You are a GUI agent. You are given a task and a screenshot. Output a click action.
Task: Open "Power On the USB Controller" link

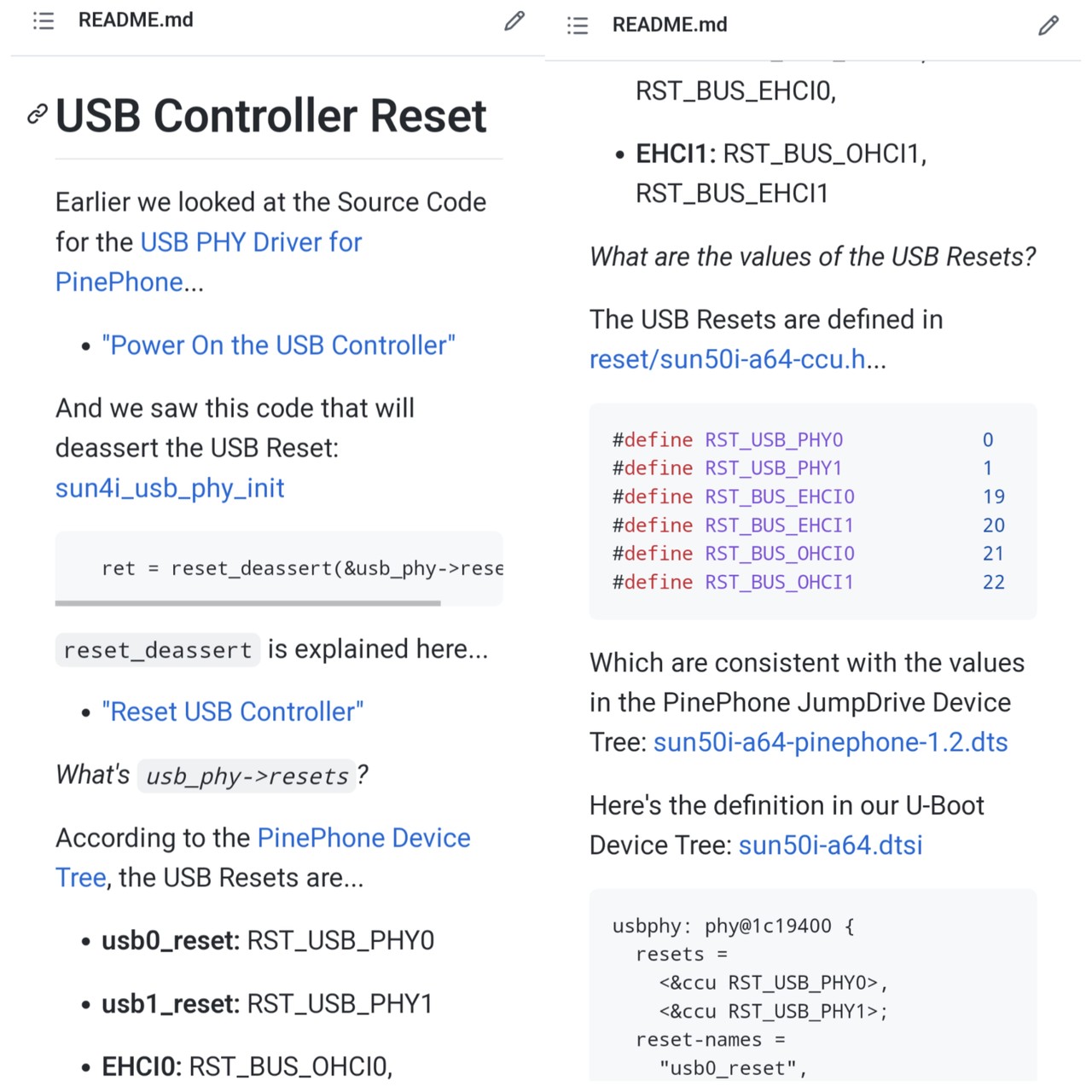[278, 346]
